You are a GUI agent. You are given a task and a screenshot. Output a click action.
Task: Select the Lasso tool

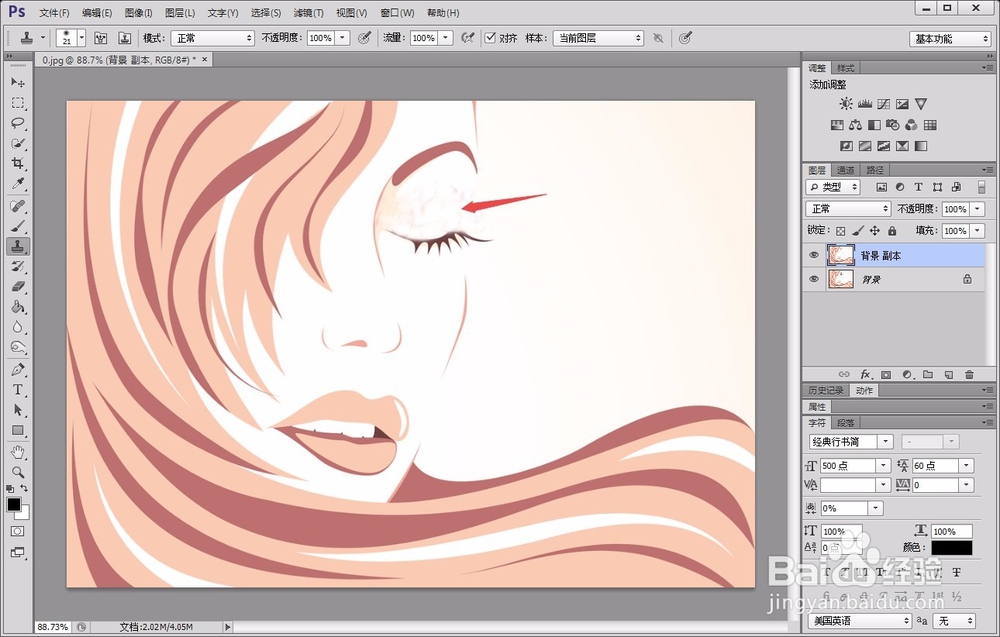click(18, 123)
